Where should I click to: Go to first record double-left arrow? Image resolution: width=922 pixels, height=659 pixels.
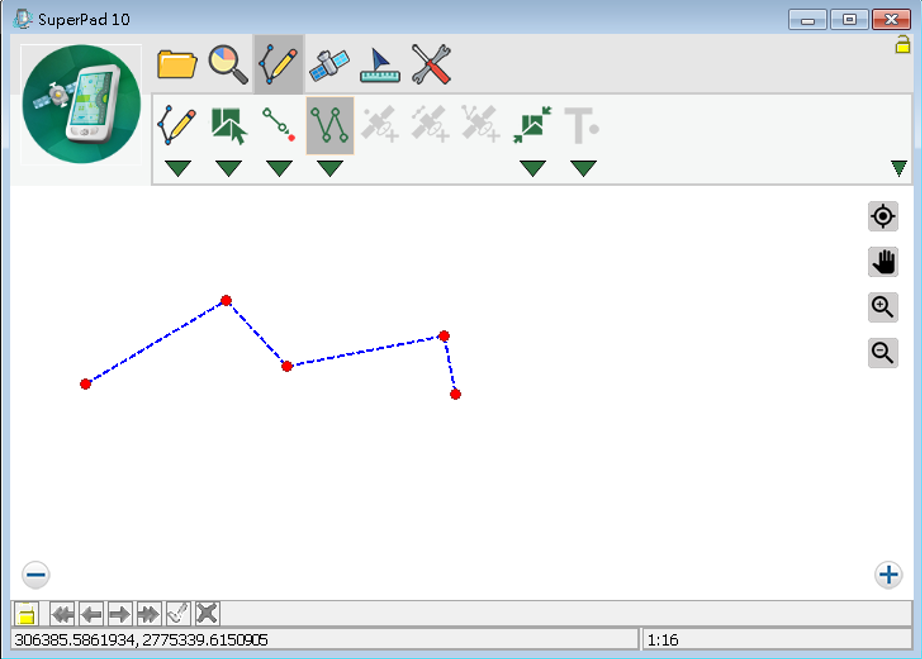click(62, 614)
